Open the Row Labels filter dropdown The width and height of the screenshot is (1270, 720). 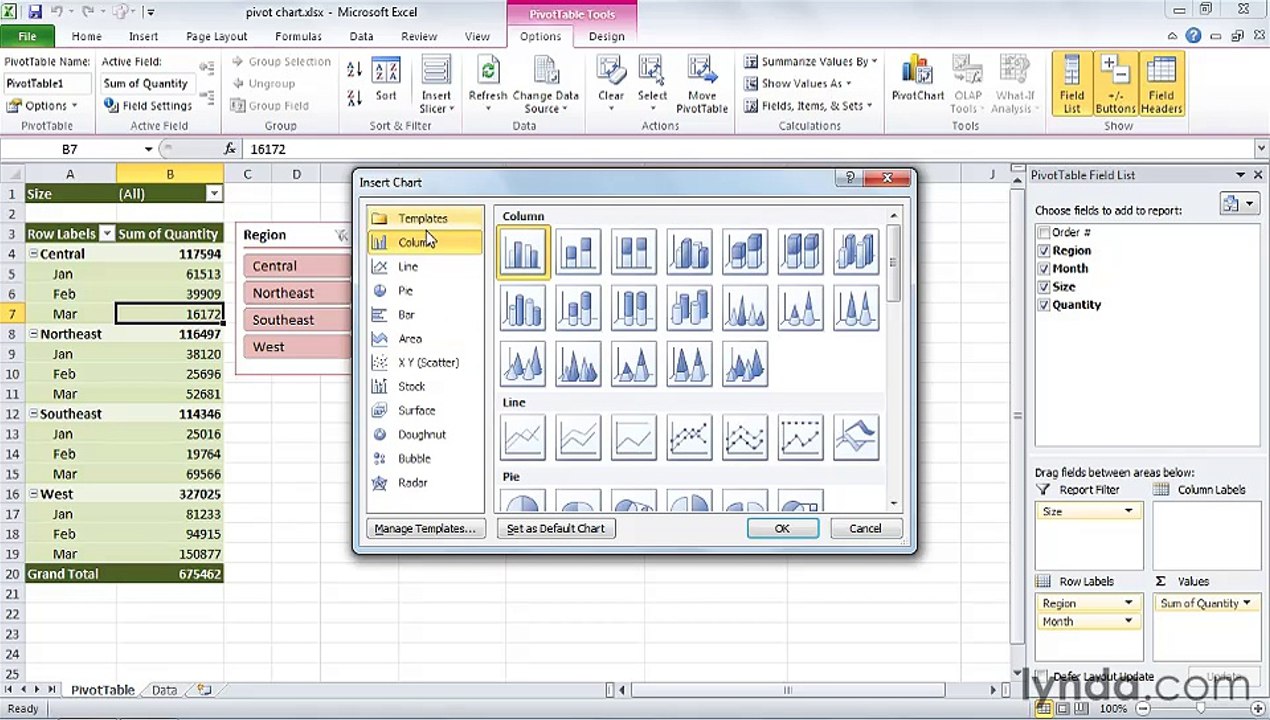[x=107, y=234]
